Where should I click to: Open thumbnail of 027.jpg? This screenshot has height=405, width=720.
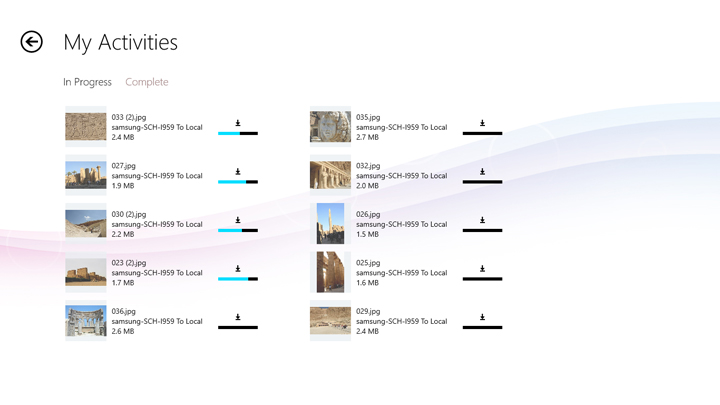[x=86, y=175]
